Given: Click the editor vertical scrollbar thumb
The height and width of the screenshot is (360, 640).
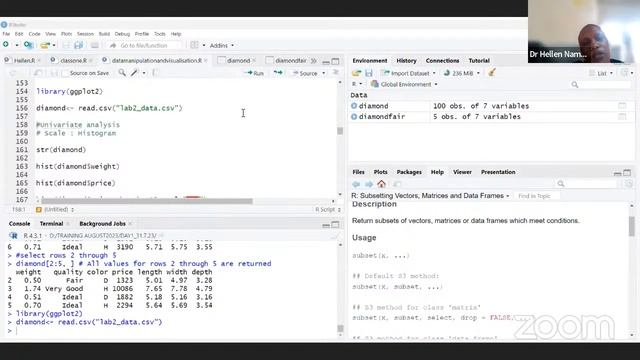Looking at the screenshot, I should tap(340, 131).
